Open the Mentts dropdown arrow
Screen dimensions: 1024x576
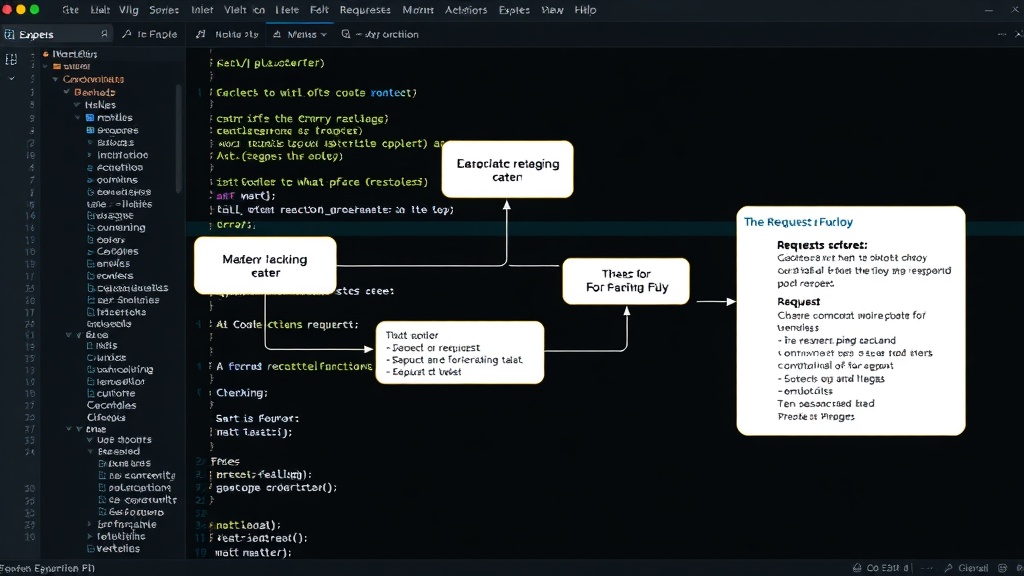(323, 35)
